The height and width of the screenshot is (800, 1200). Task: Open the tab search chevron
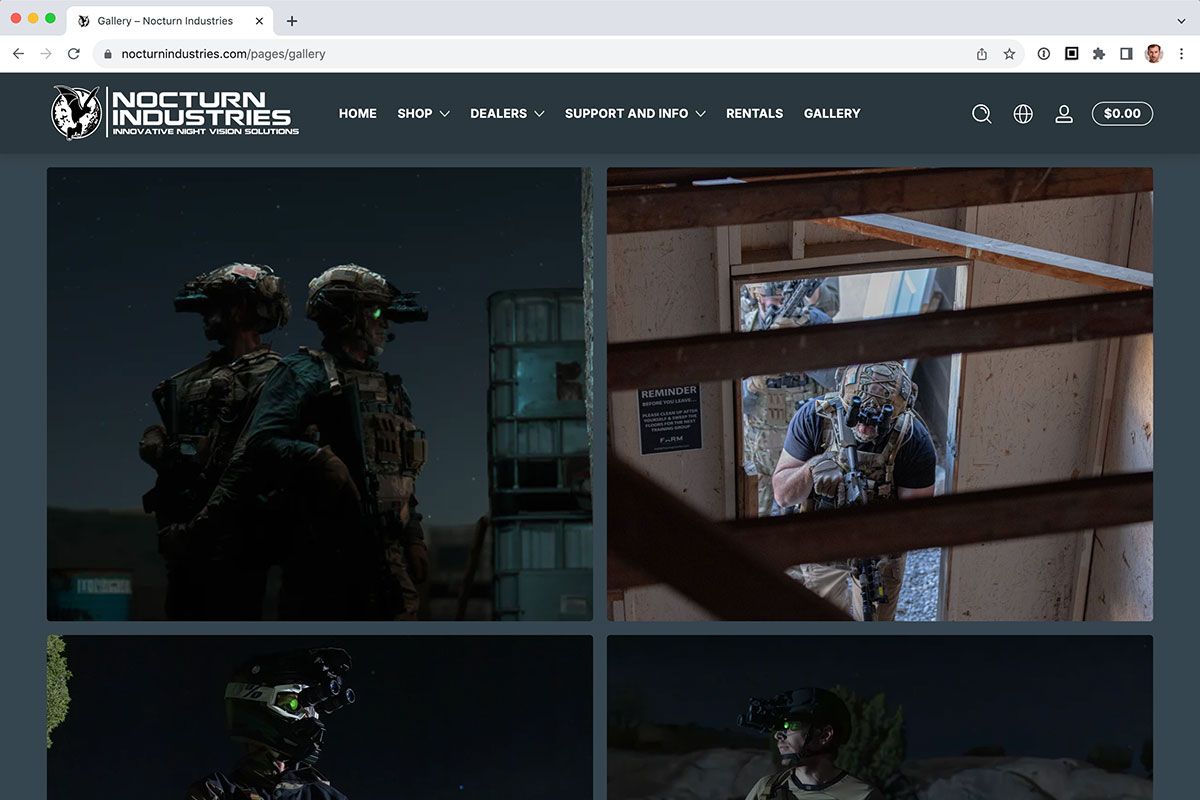(x=1181, y=21)
